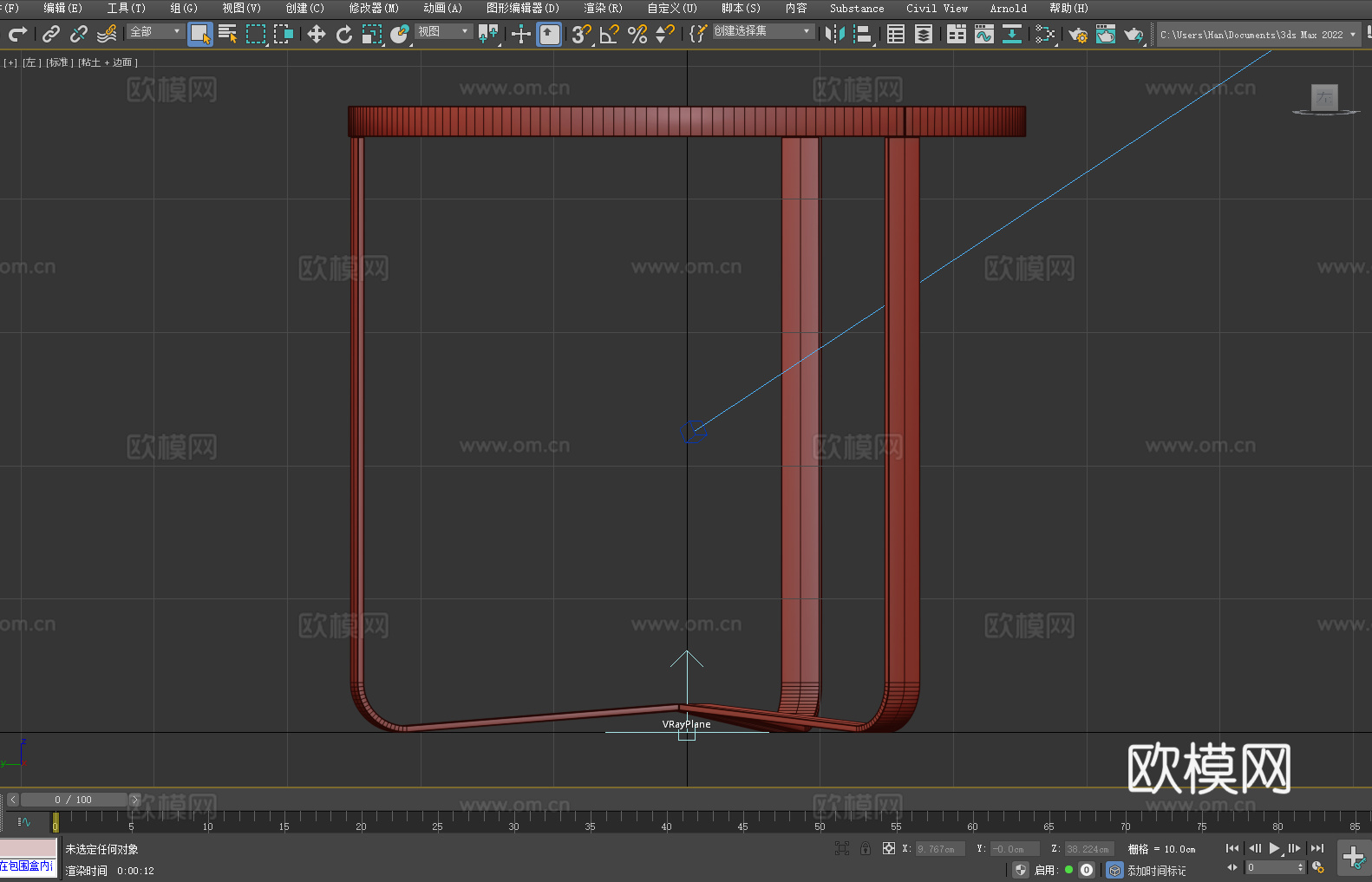Open selection filter dropdown 全部
The width and height of the screenshot is (1372, 882).
155,31
